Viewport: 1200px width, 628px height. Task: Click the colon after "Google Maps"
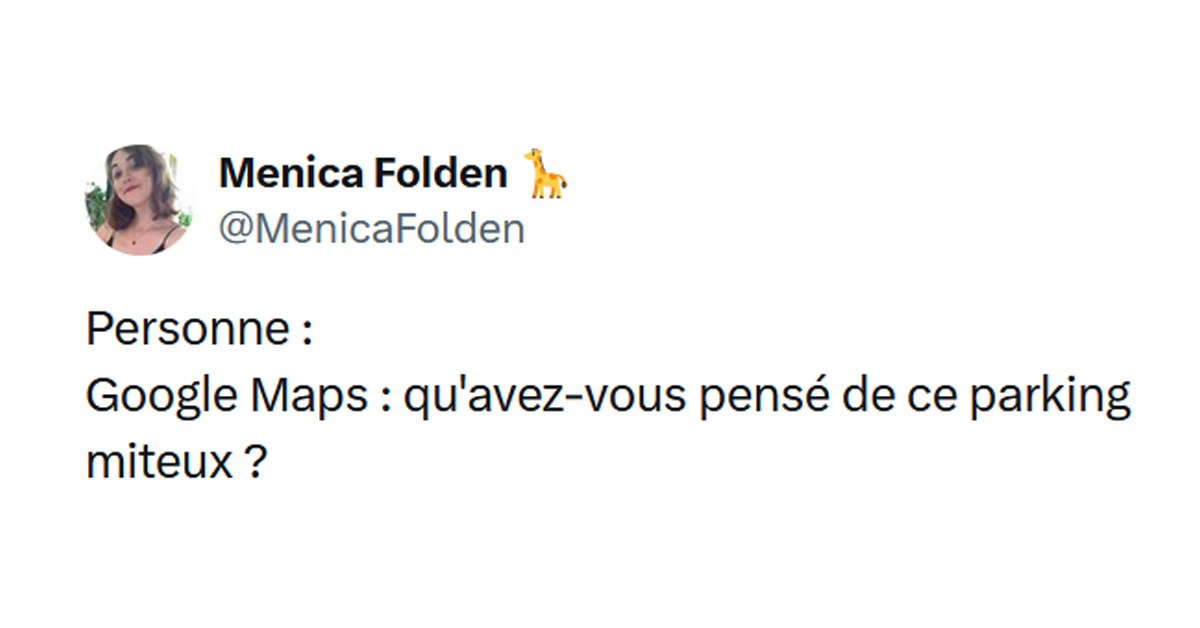pos(385,400)
